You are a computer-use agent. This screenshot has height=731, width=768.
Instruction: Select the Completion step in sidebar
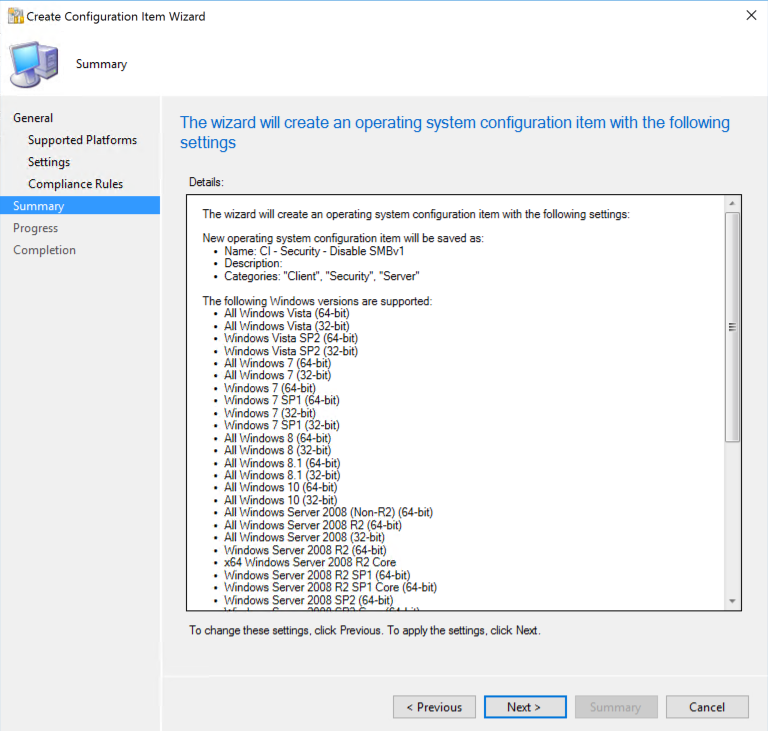click(x=45, y=250)
